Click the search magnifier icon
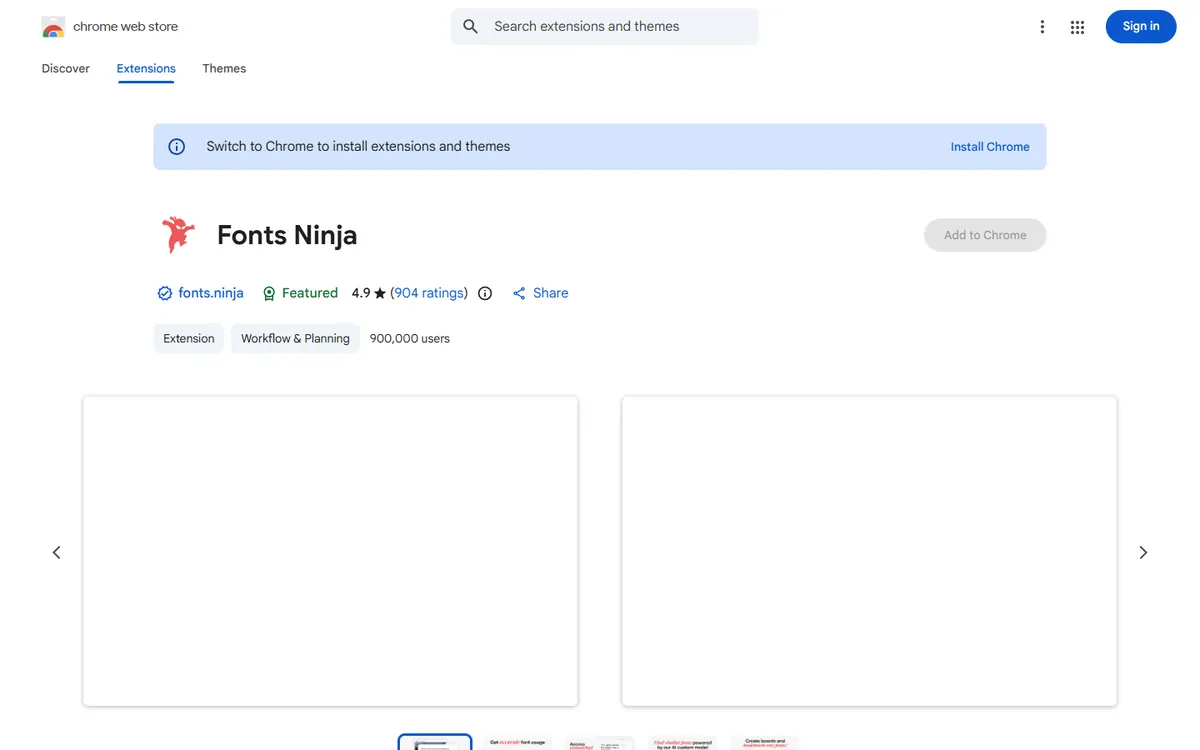Image resolution: width=1200 pixels, height=750 pixels. tap(471, 27)
